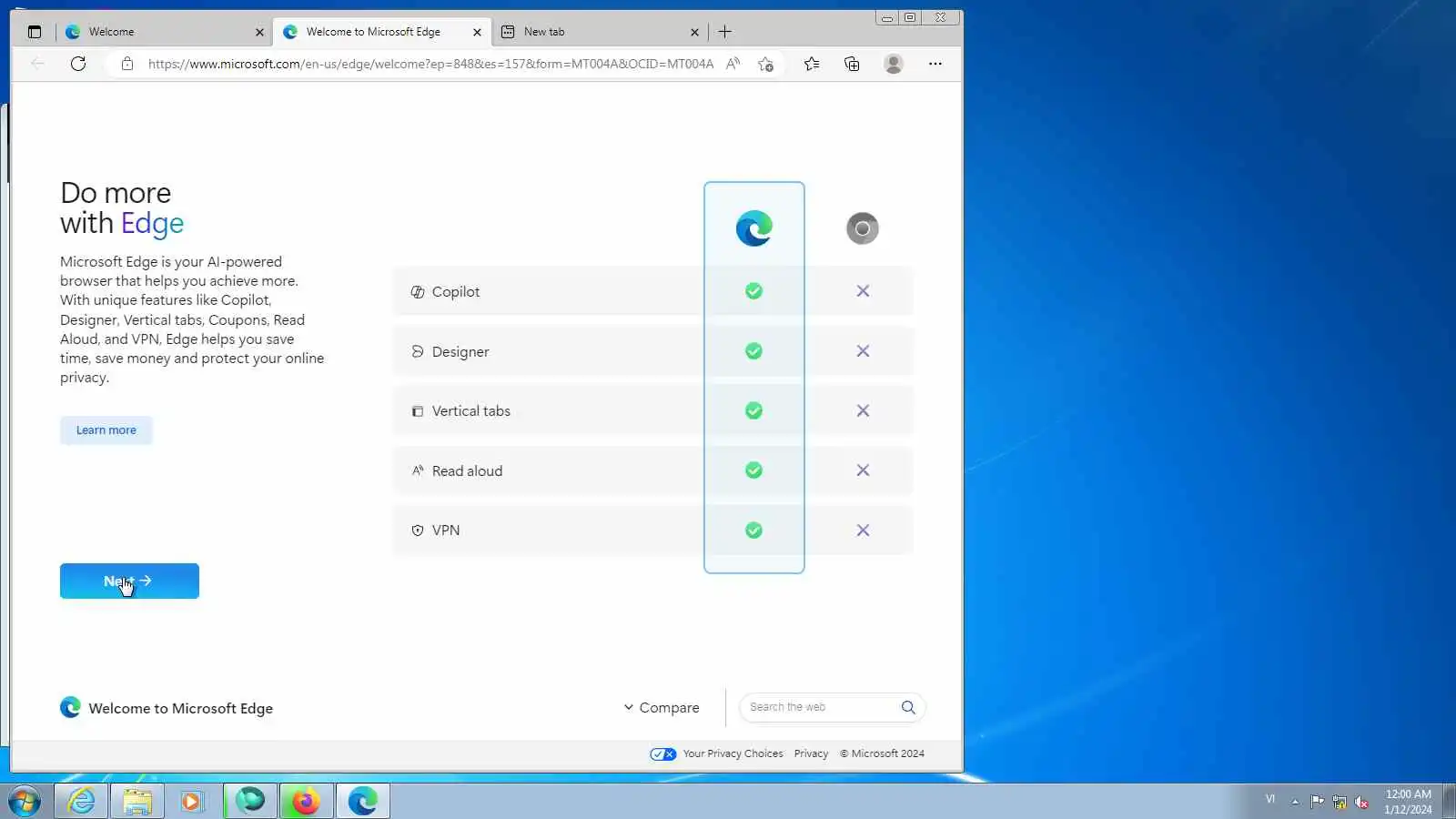The width and height of the screenshot is (1456, 819).
Task: Click the X mark in the VPN row
Action: coord(863,531)
